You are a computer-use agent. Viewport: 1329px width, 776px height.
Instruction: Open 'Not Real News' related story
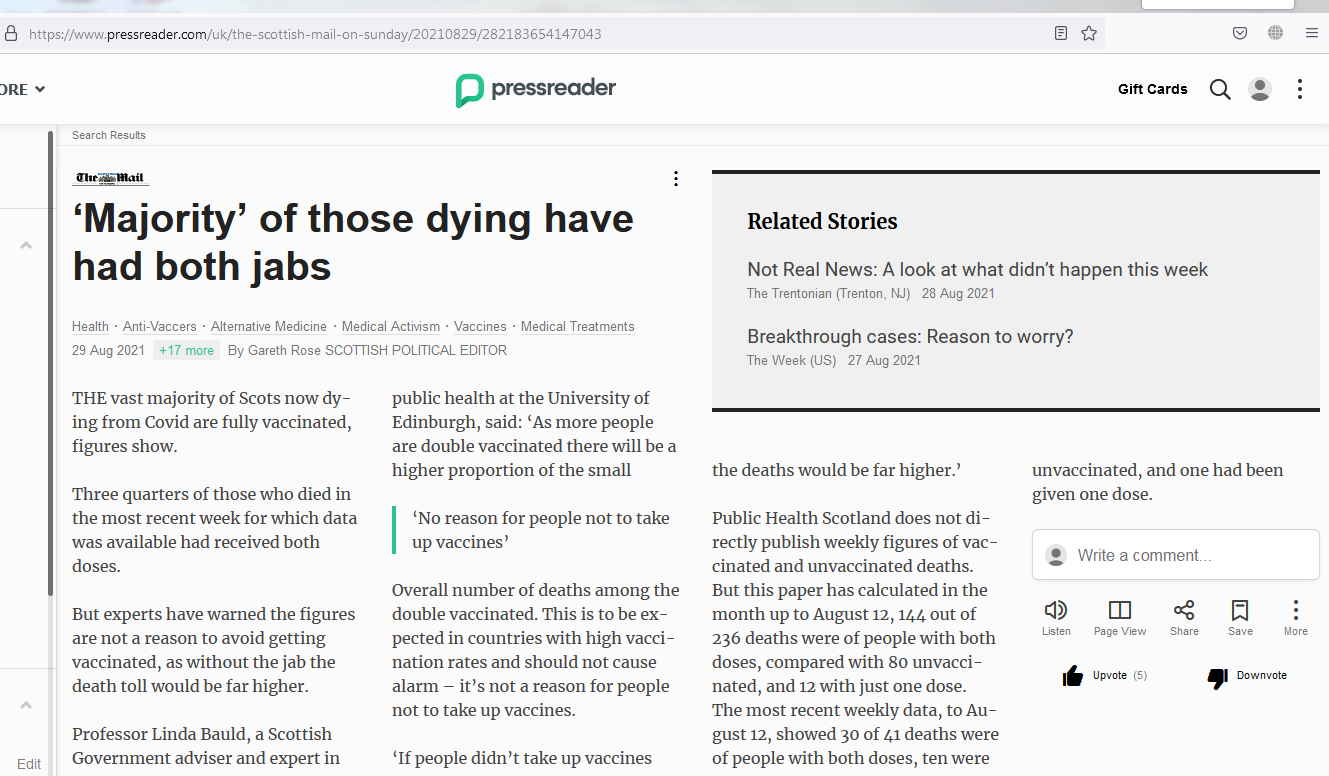pos(977,270)
